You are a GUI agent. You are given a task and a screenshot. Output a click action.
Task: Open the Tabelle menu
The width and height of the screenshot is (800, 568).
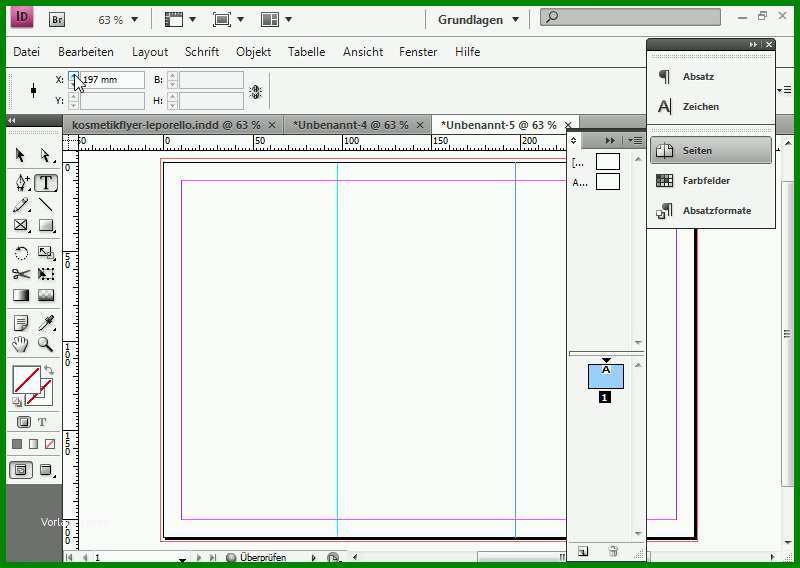pos(306,52)
